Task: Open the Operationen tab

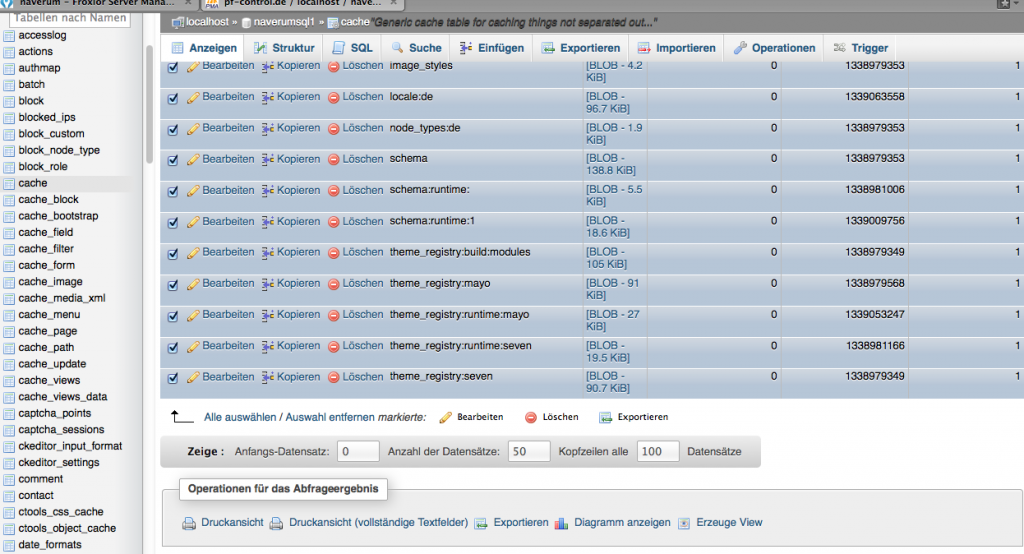Action: tap(775, 48)
